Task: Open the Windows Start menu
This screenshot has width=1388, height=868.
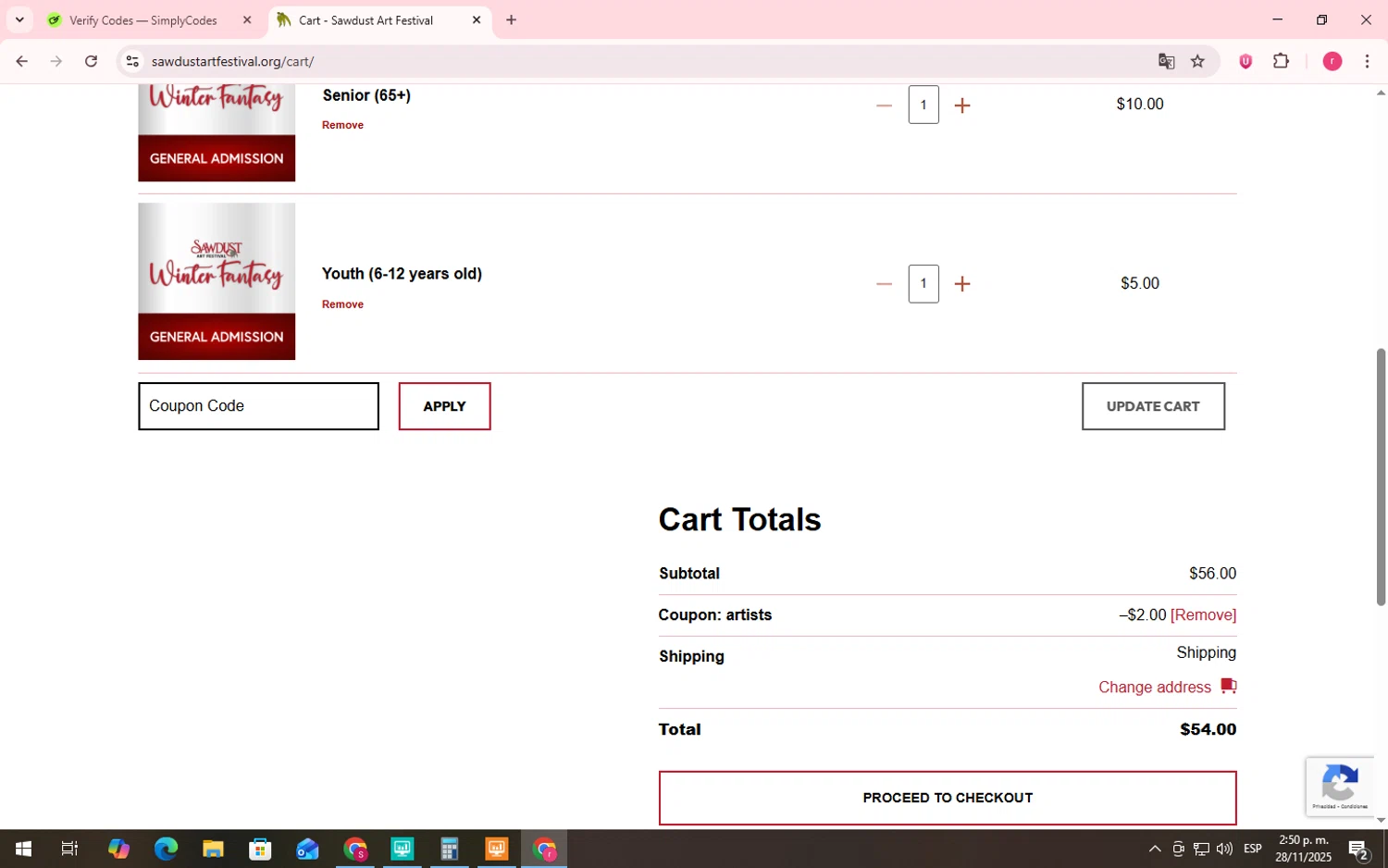Action: pyautogui.click(x=23, y=849)
